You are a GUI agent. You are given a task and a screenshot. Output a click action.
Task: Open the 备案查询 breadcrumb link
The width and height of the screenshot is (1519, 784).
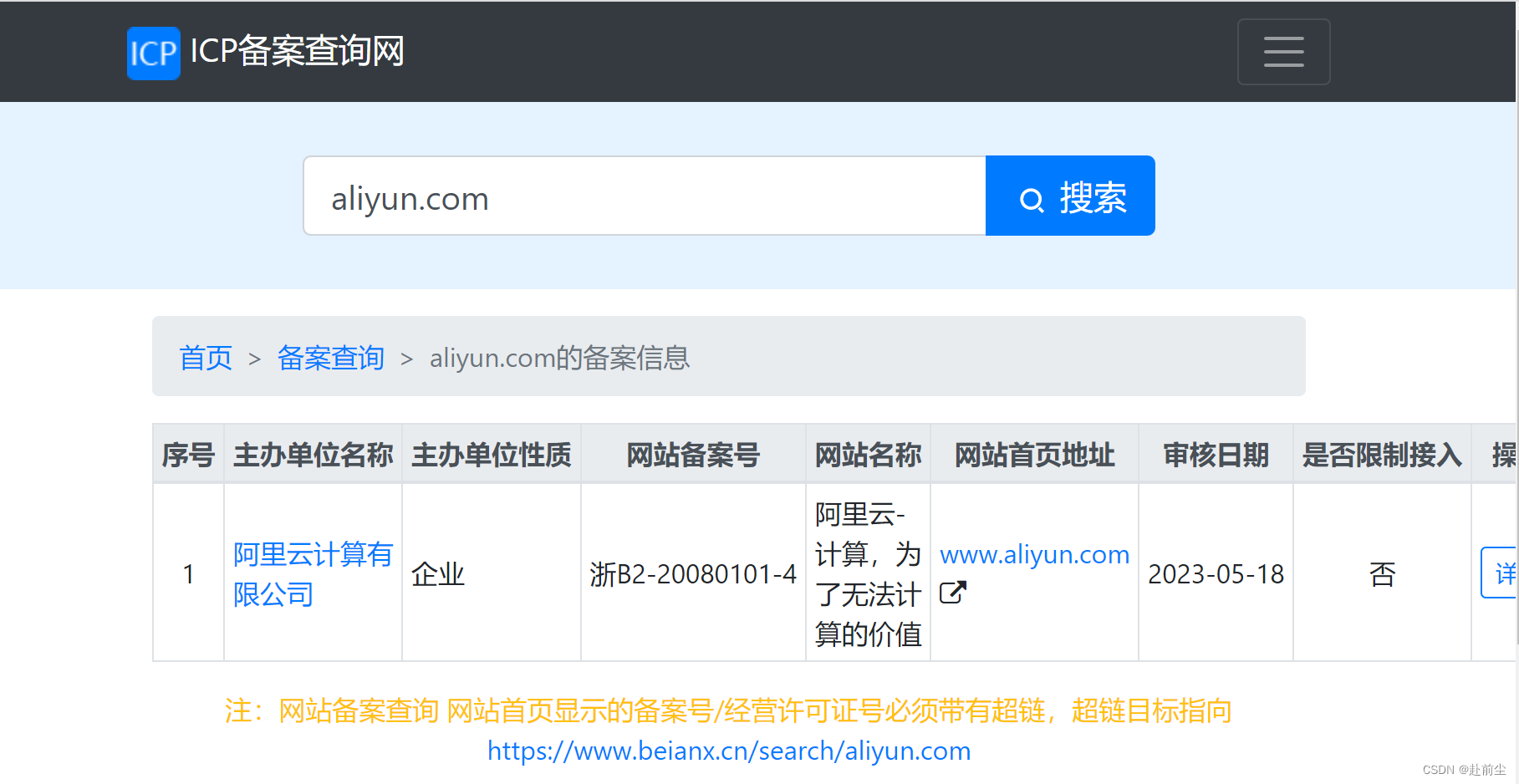click(x=330, y=358)
